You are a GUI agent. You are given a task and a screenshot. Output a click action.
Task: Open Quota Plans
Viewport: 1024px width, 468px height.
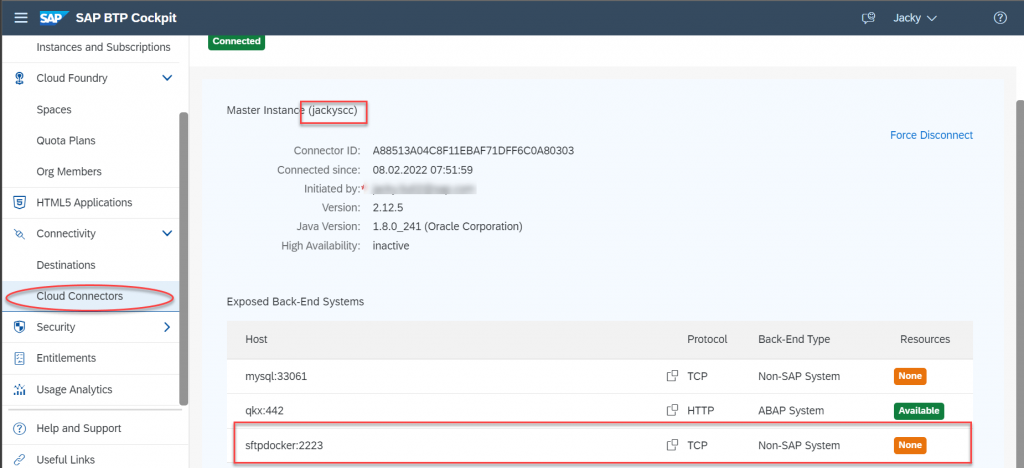[x=66, y=140]
